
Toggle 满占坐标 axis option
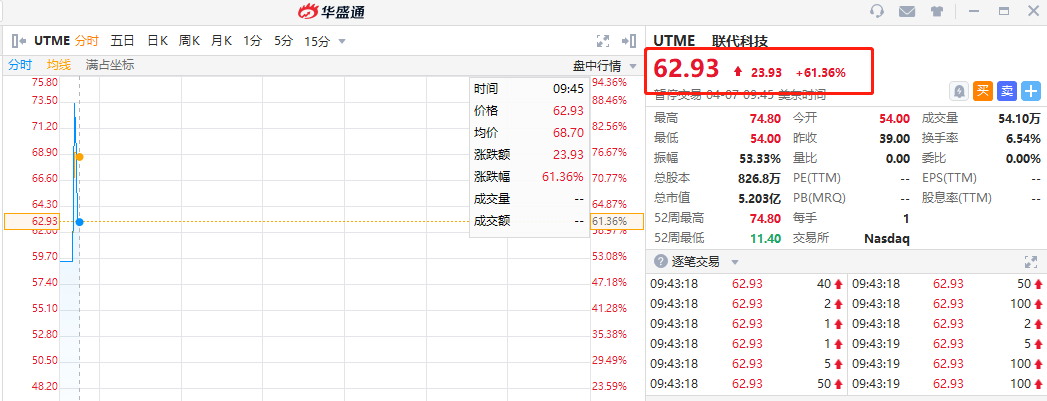110,65
